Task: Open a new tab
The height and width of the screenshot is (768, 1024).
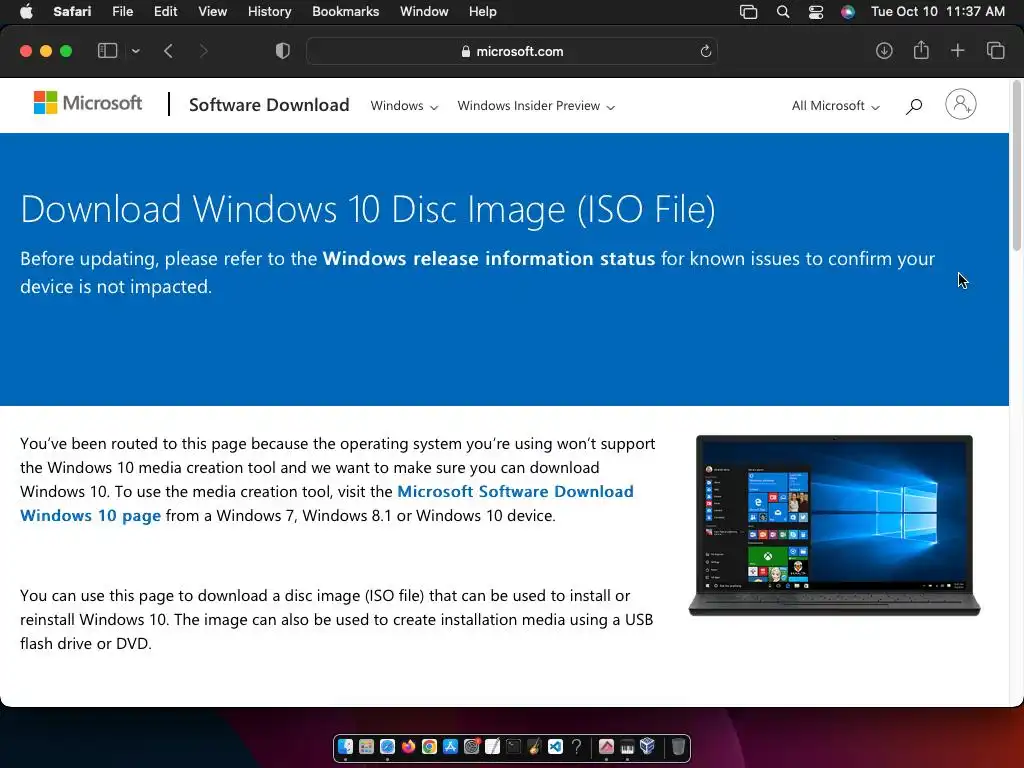Action: coord(957,50)
